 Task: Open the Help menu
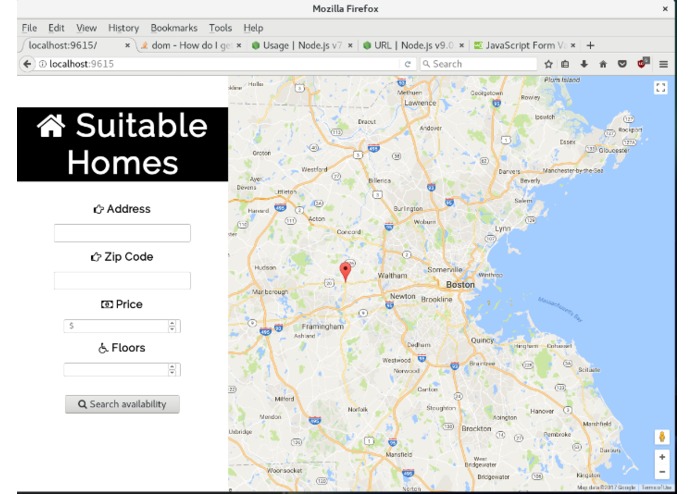[253, 28]
